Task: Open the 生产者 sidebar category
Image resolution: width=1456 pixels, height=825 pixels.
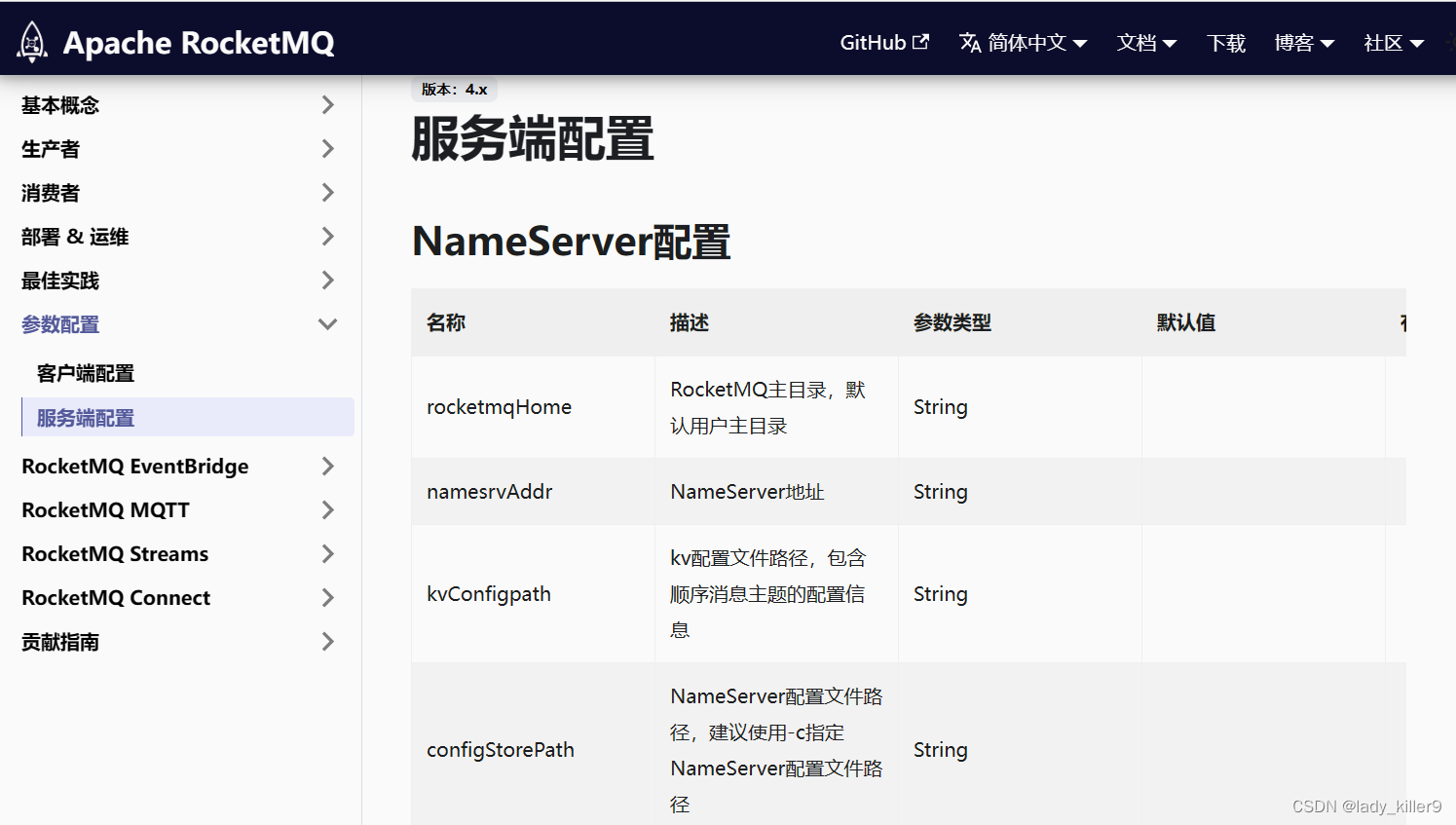Action: 51,149
